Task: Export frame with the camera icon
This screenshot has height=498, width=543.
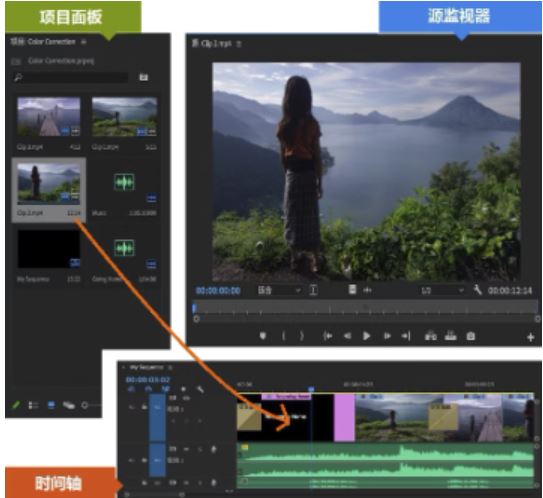Action: pos(471,336)
